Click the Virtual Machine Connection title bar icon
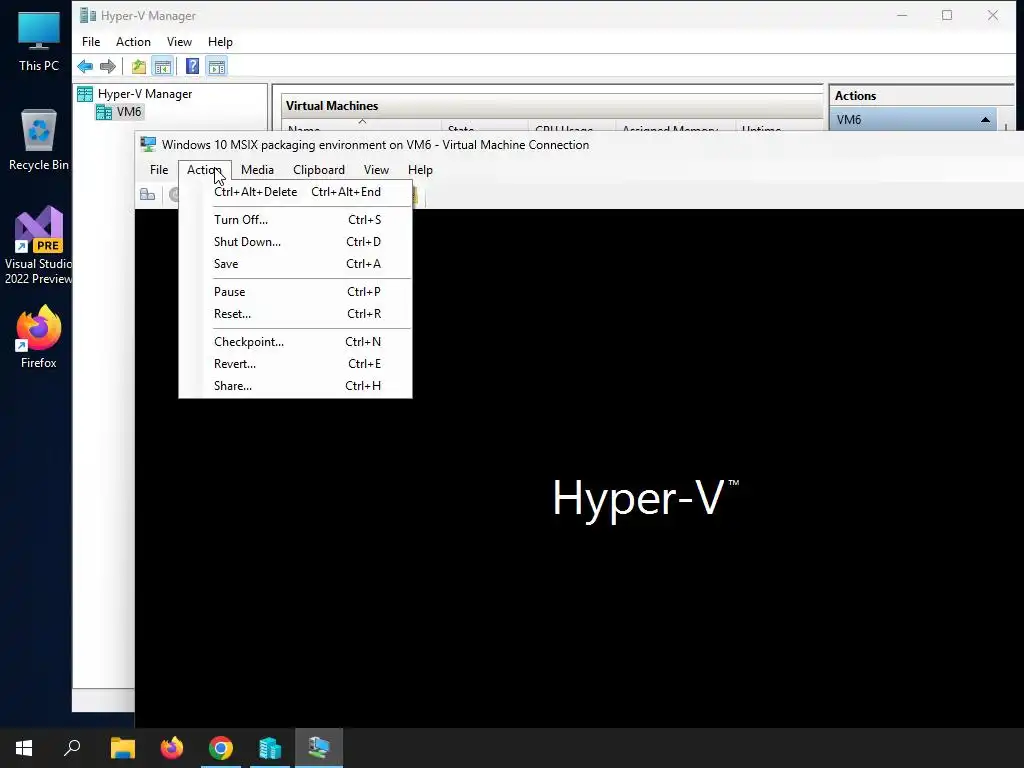The height and width of the screenshot is (768, 1024). 148,144
